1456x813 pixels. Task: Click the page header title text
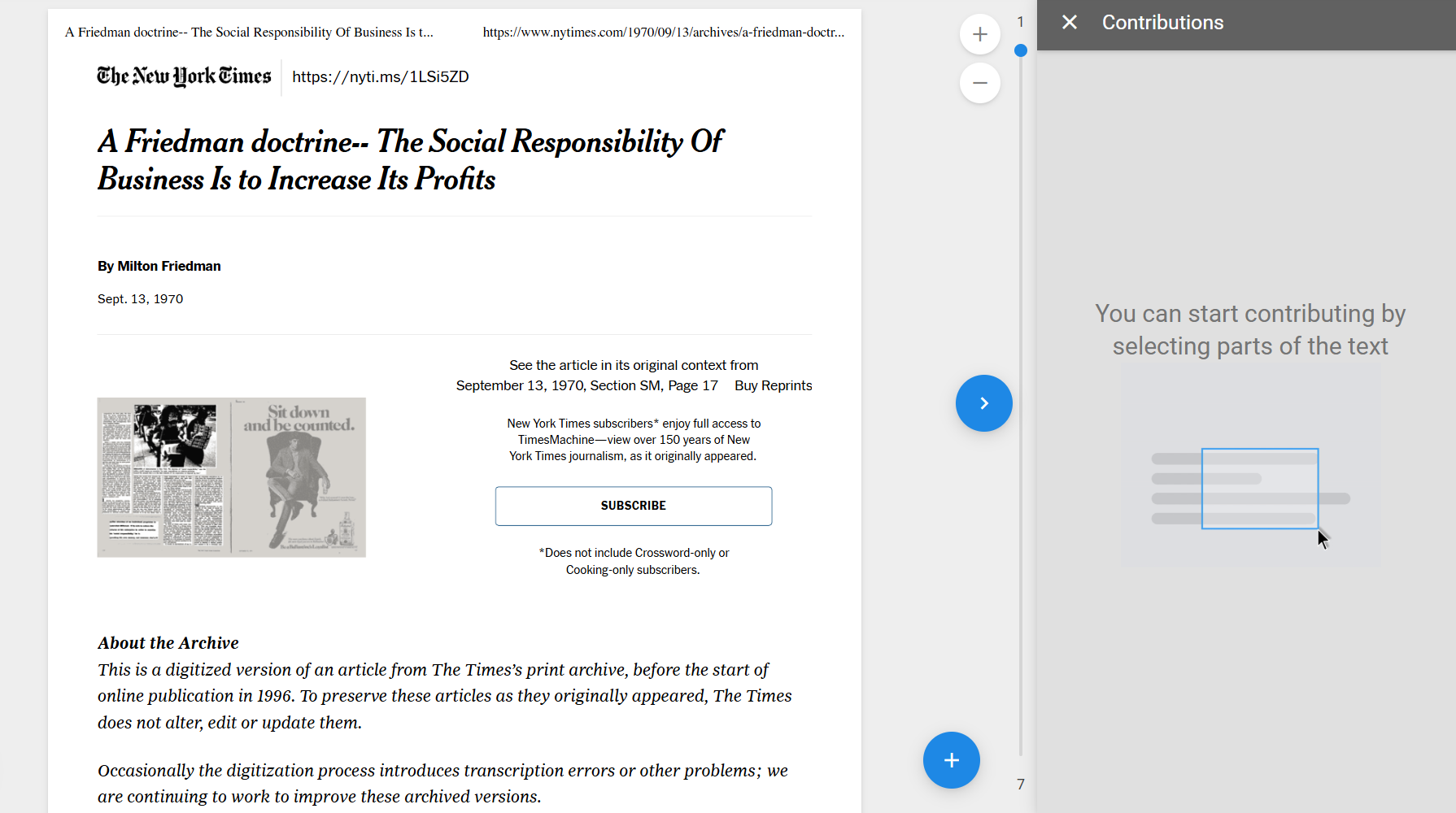click(249, 33)
